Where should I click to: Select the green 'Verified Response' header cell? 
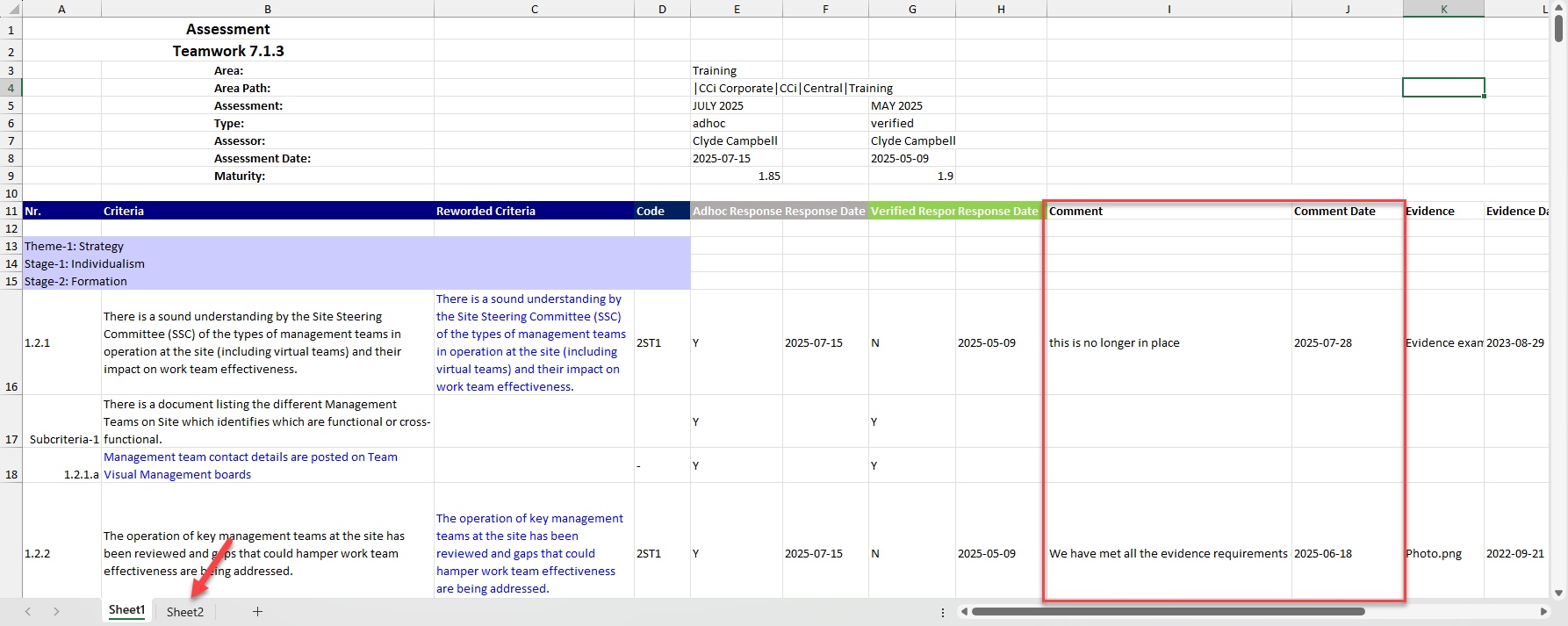point(911,211)
